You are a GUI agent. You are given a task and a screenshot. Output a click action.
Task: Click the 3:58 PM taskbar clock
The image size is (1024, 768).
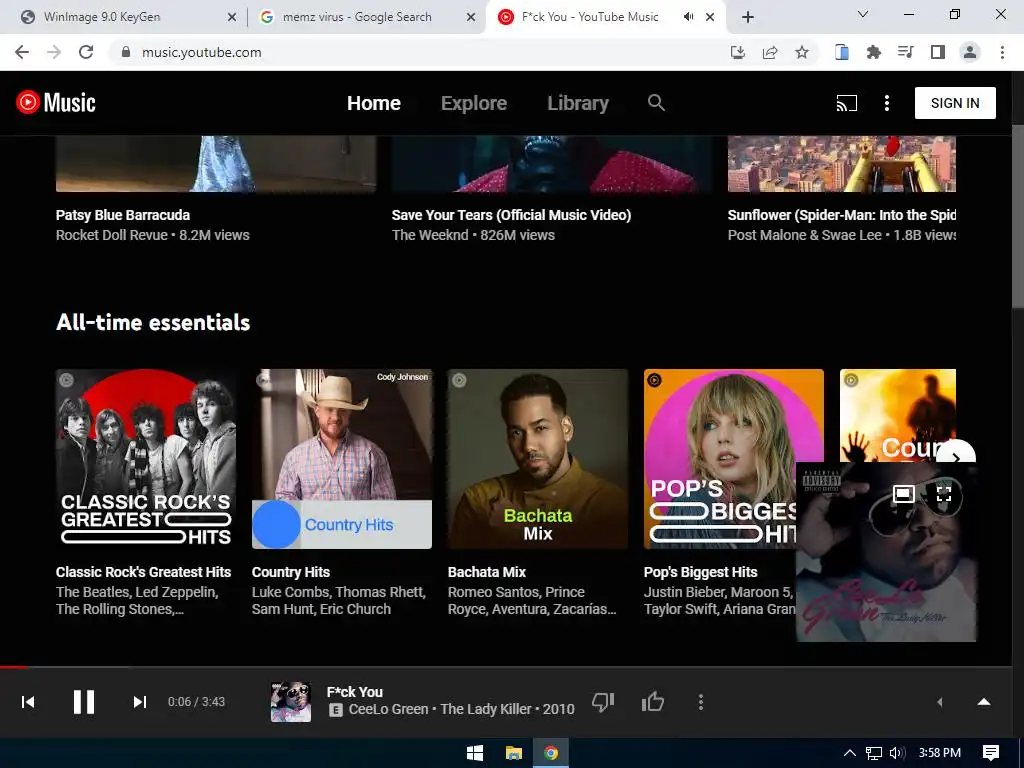click(939, 753)
